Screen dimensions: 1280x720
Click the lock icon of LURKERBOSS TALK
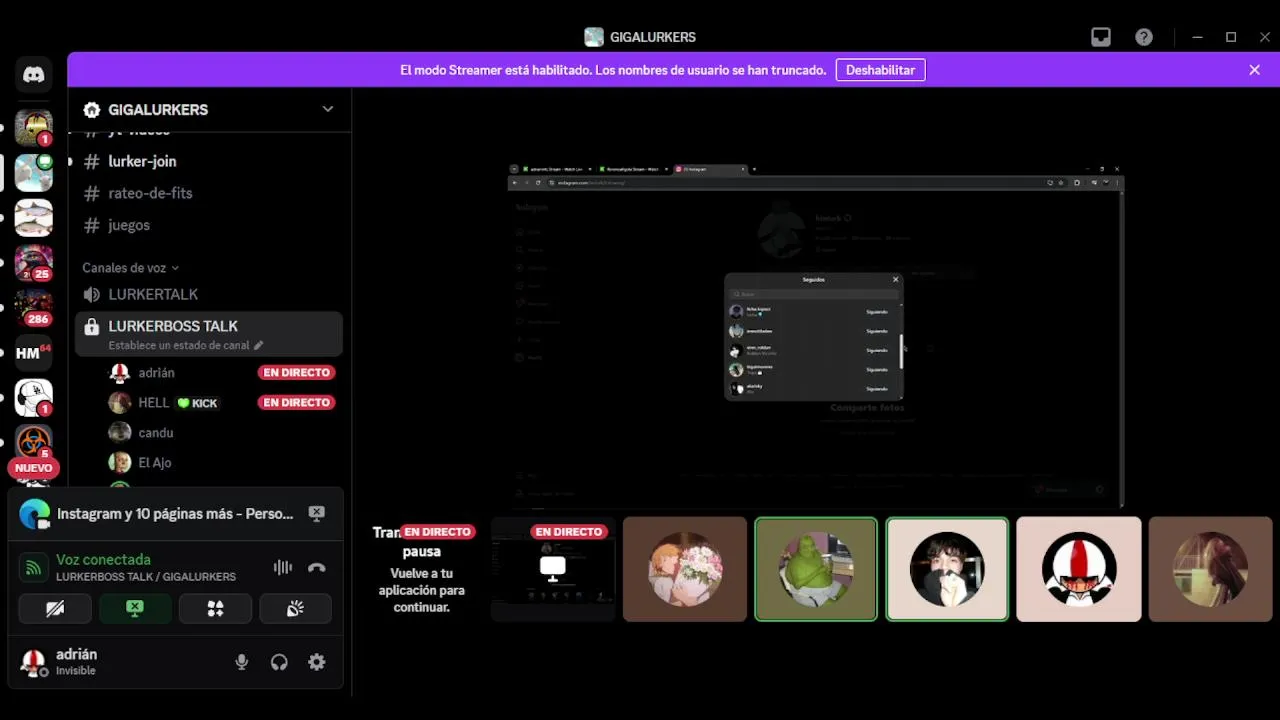click(x=92, y=327)
